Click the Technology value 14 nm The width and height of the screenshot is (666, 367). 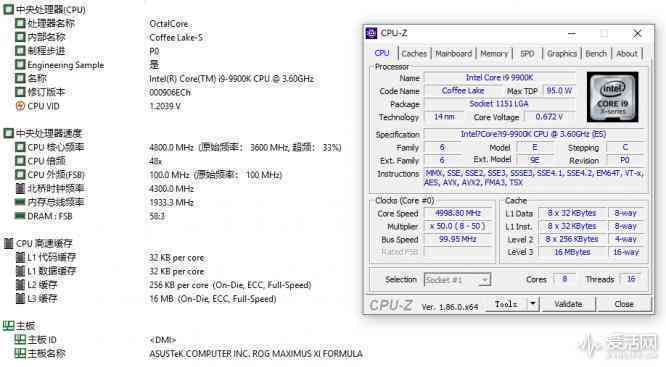[444, 117]
